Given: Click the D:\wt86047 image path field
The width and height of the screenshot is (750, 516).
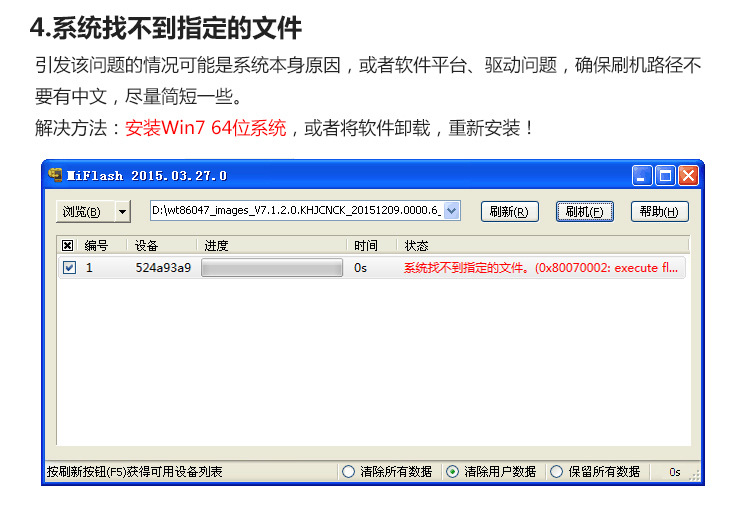Looking at the screenshot, I should point(297,210).
